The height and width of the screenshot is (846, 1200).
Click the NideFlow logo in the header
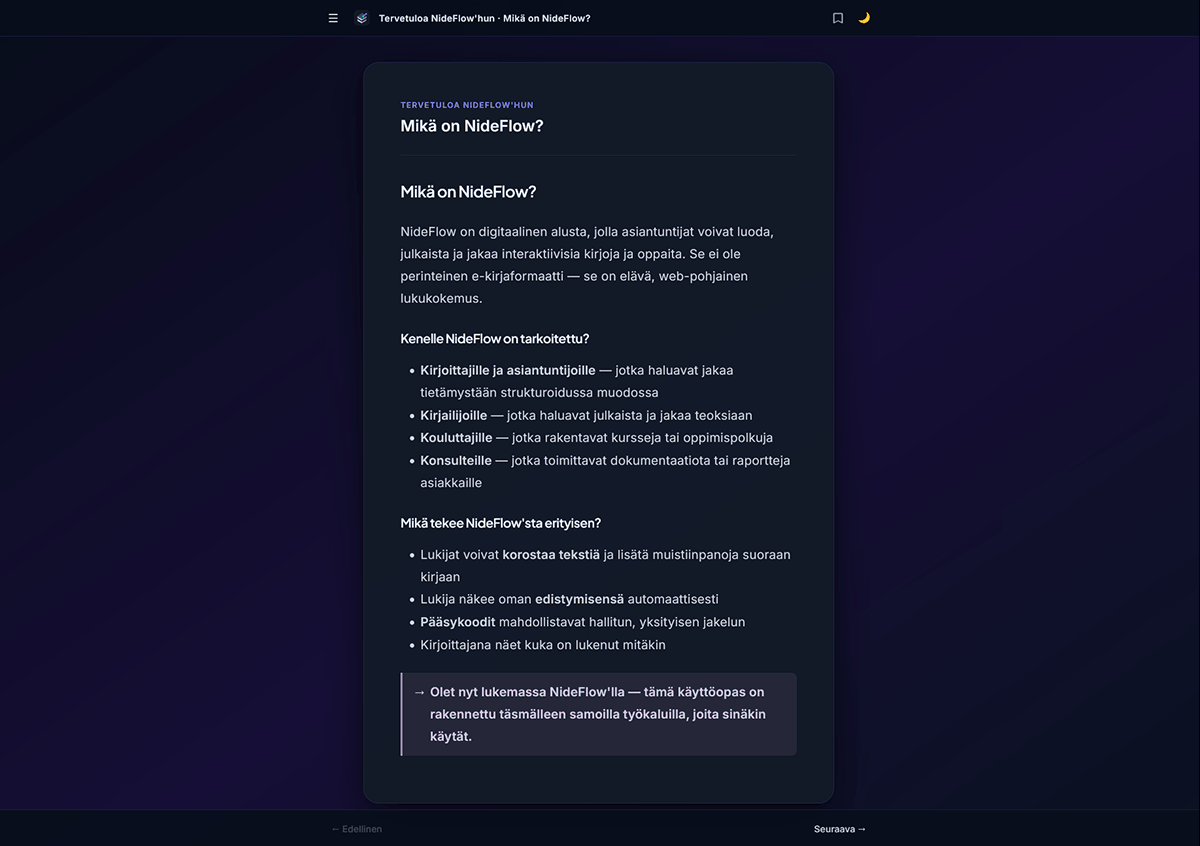(360, 17)
